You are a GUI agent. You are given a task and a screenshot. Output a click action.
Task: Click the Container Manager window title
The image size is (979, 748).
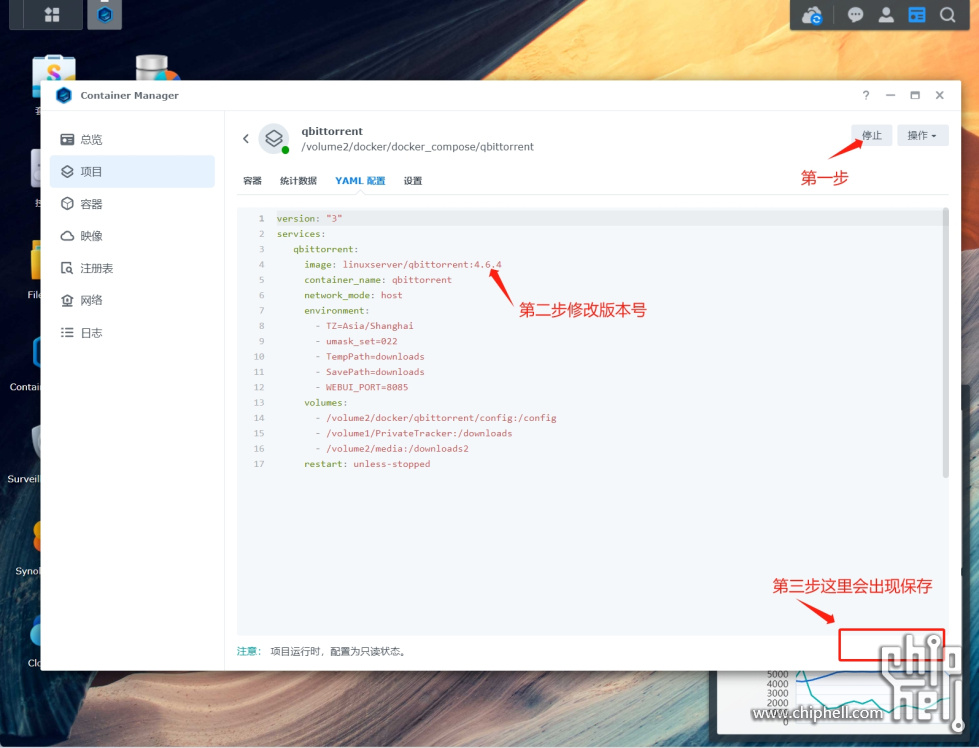pos(129,96)
